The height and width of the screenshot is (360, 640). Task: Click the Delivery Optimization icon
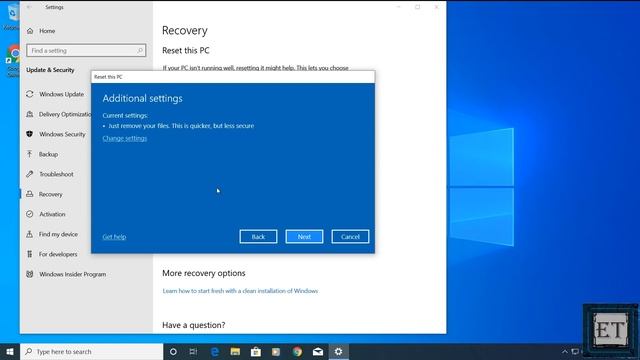tap(30, 114)
